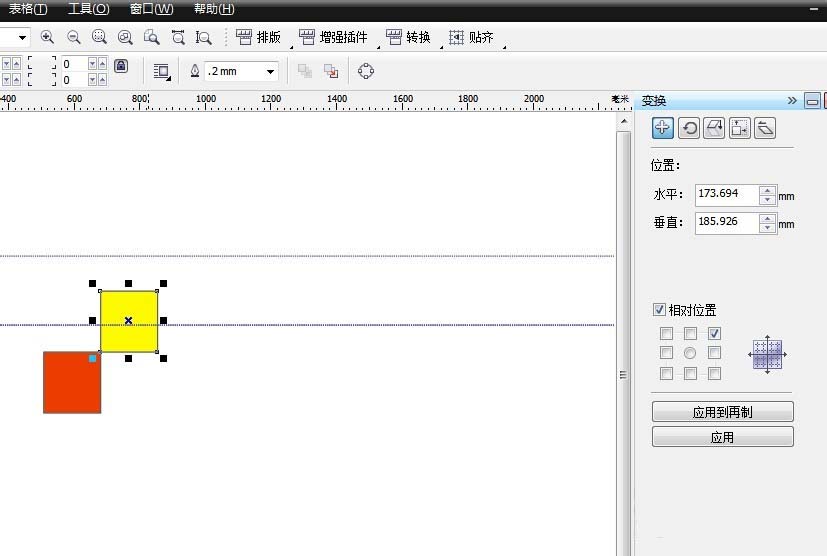Image resolution: width=827 pixels, height=556 pixels.
Task: Click the right-middle selection handle of yellow square
Action: pyautogui.click(x=164, y=320)
